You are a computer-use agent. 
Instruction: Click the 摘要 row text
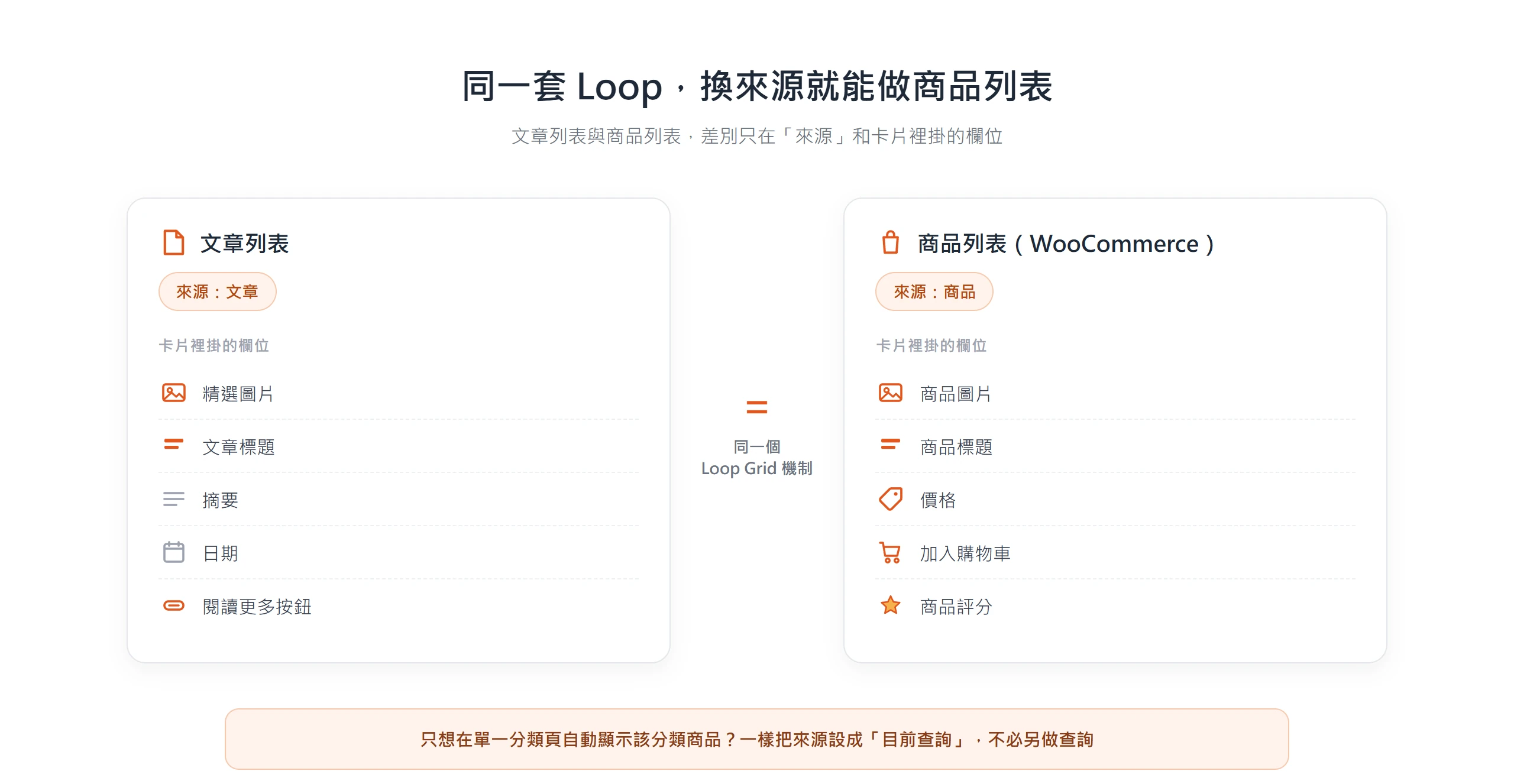pos(220,500)
